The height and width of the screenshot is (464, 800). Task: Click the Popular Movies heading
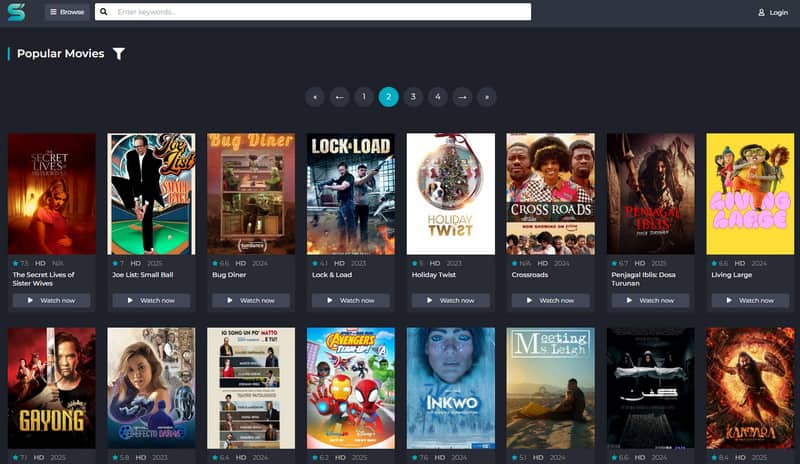click(61, 54)
